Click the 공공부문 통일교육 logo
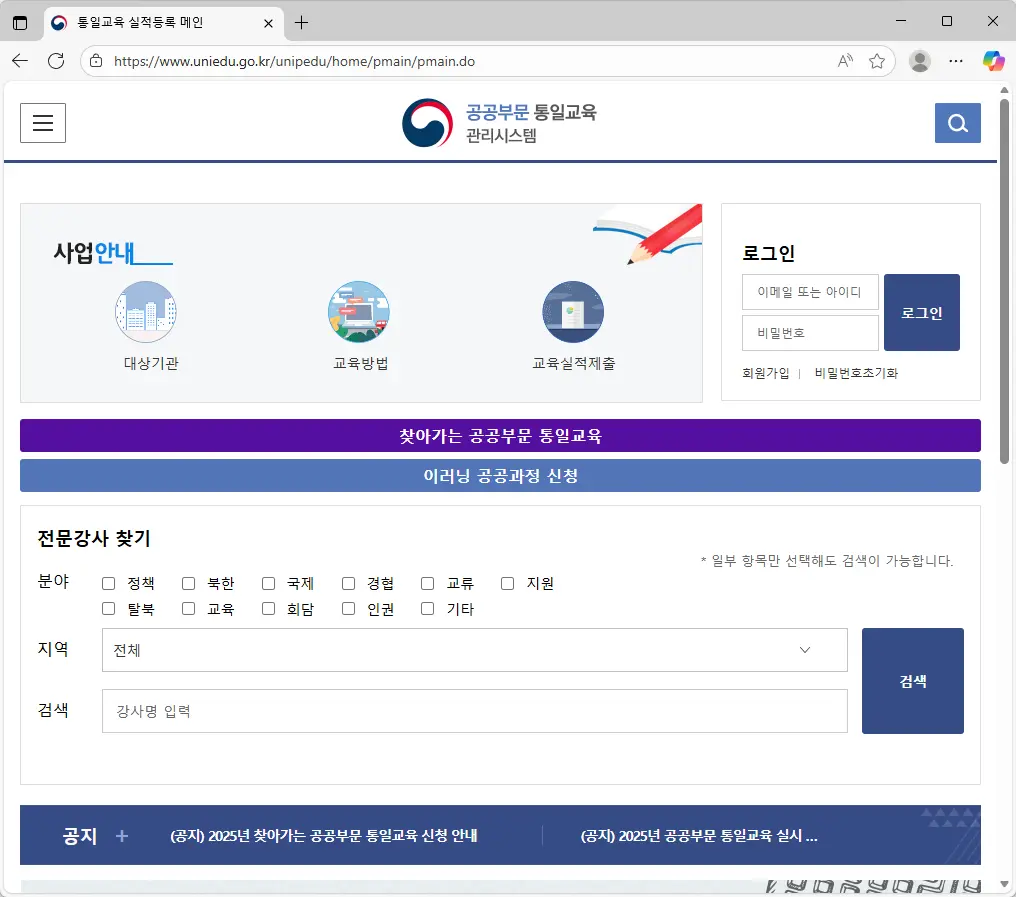This screenshot has height=897, width=1016. click(499, 122)
